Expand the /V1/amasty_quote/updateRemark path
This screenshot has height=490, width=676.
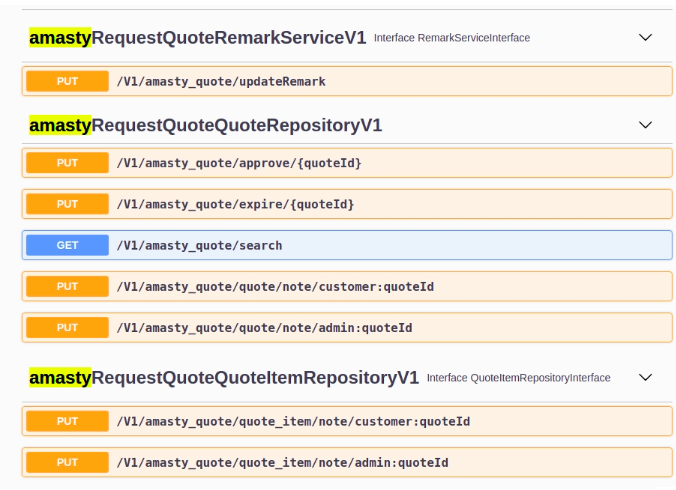point(221,81)
